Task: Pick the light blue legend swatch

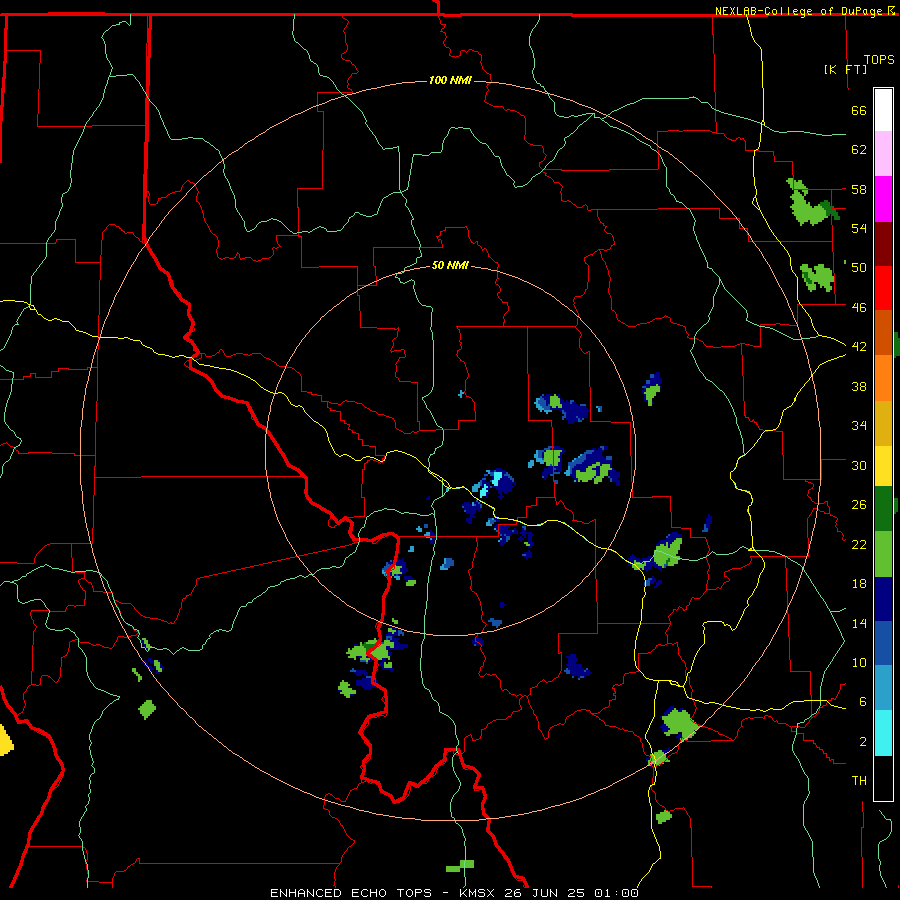Action: tap(883, 688)
